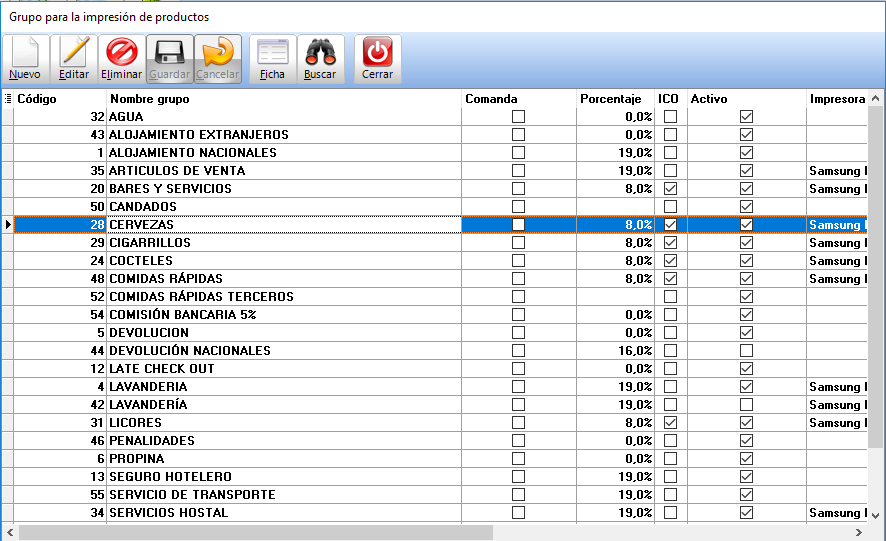This screenshot has height=541, width=886.
Task: Open the grid column selector icon
Action: [7, 99]
